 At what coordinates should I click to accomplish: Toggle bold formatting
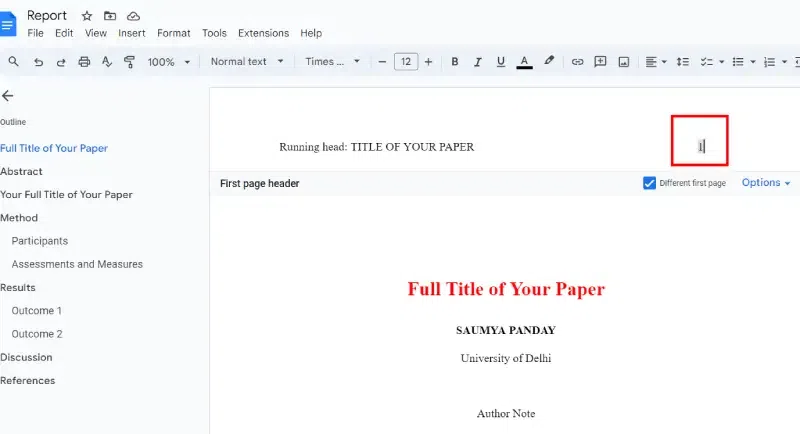coord(455,62)
